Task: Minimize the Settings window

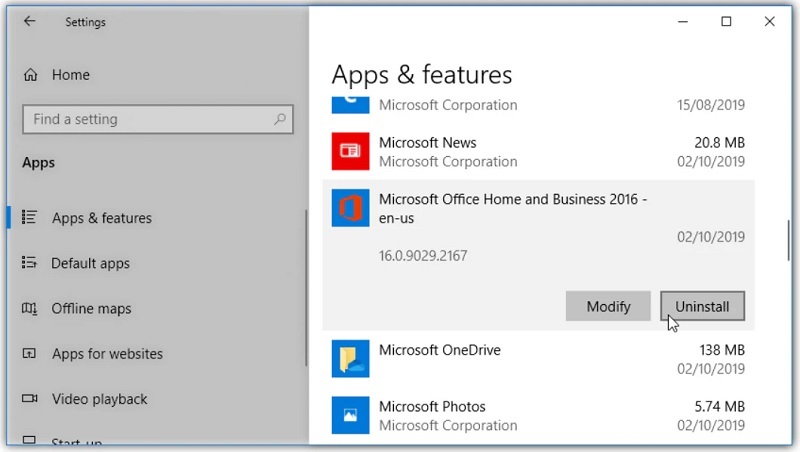Action: [x=683, y=21]
